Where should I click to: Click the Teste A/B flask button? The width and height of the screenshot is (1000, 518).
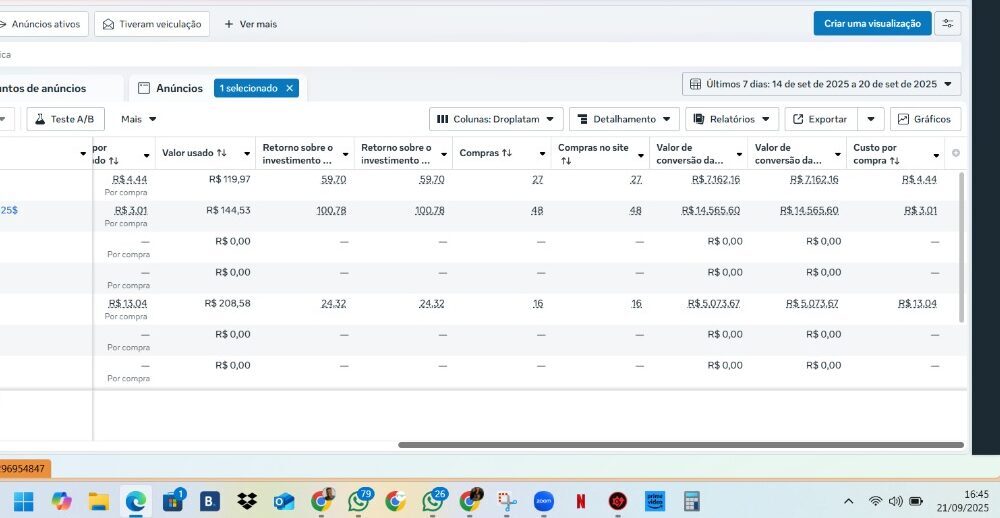coord(65,119)
